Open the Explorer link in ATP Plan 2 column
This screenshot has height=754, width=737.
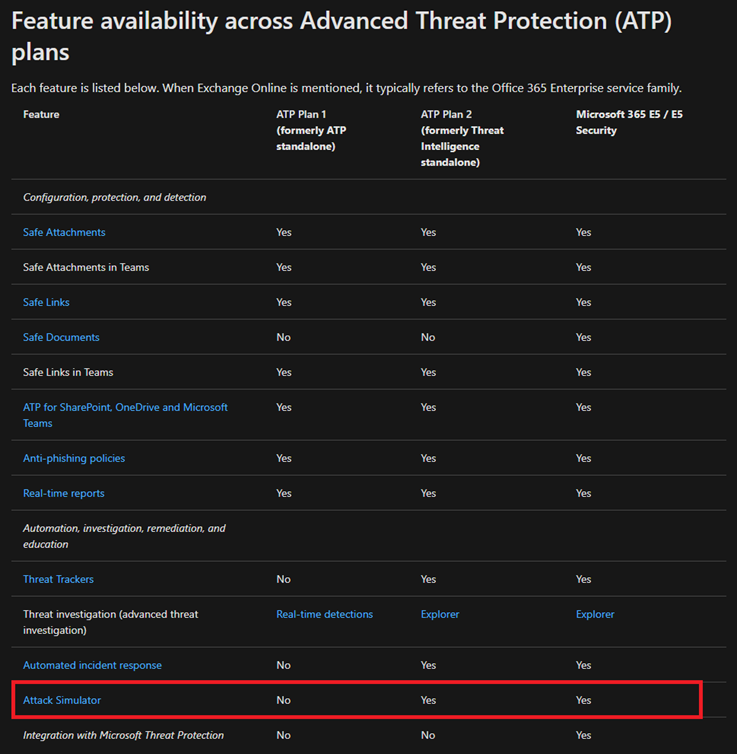(x=440, y=615)
